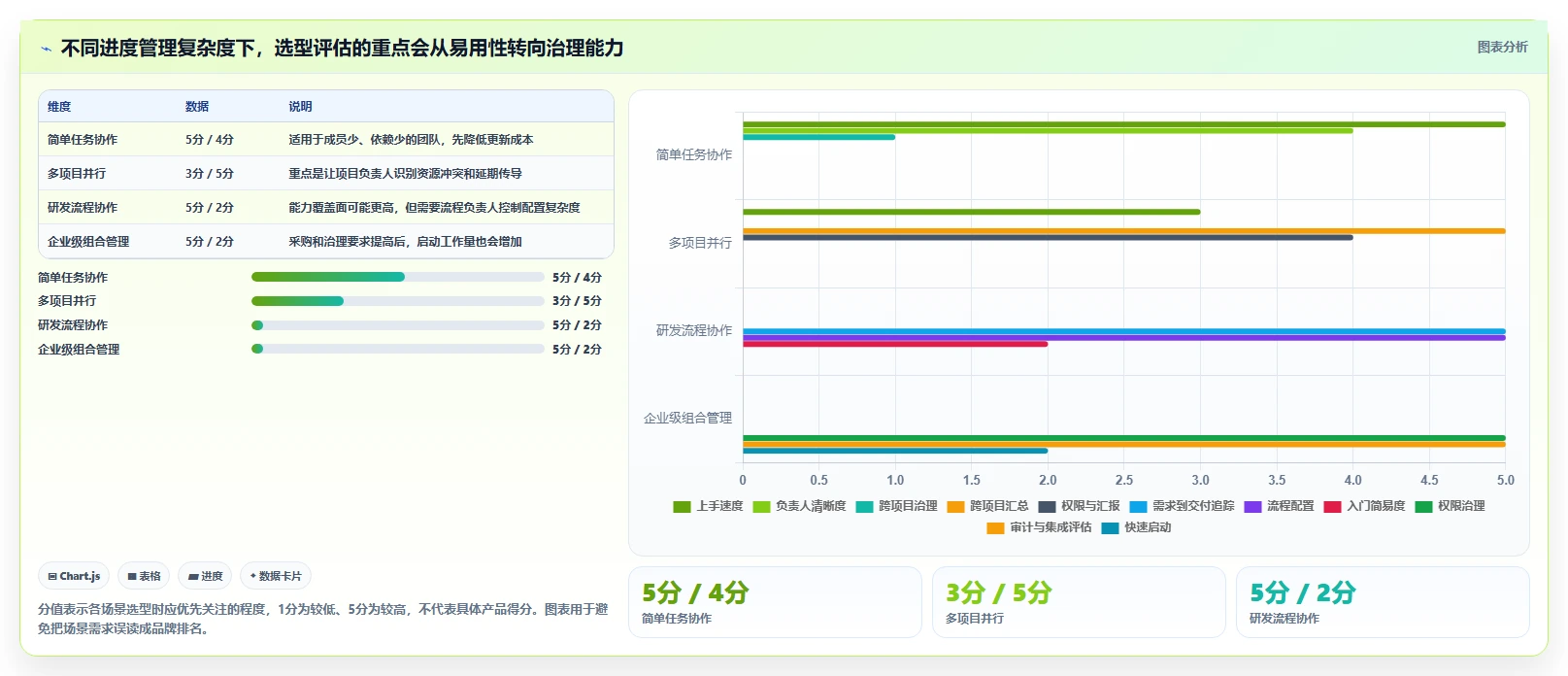Select the 表格 chip
Image resolution: width=1568 pixels, height=676 pixels.
point(144,576)
